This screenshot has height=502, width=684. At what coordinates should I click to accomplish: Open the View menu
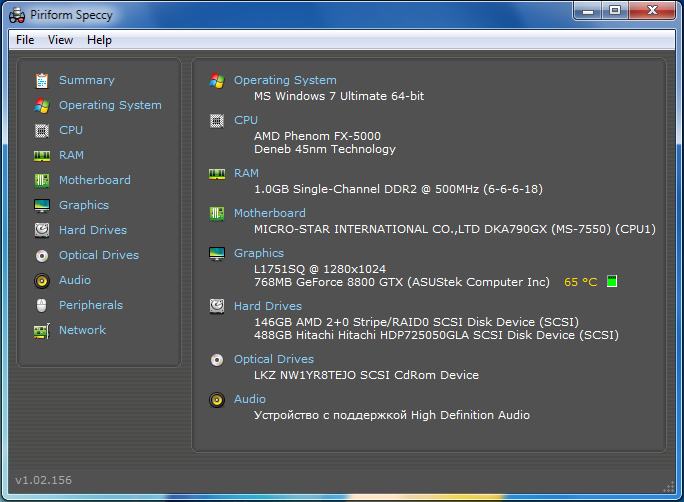click(60, 40)
